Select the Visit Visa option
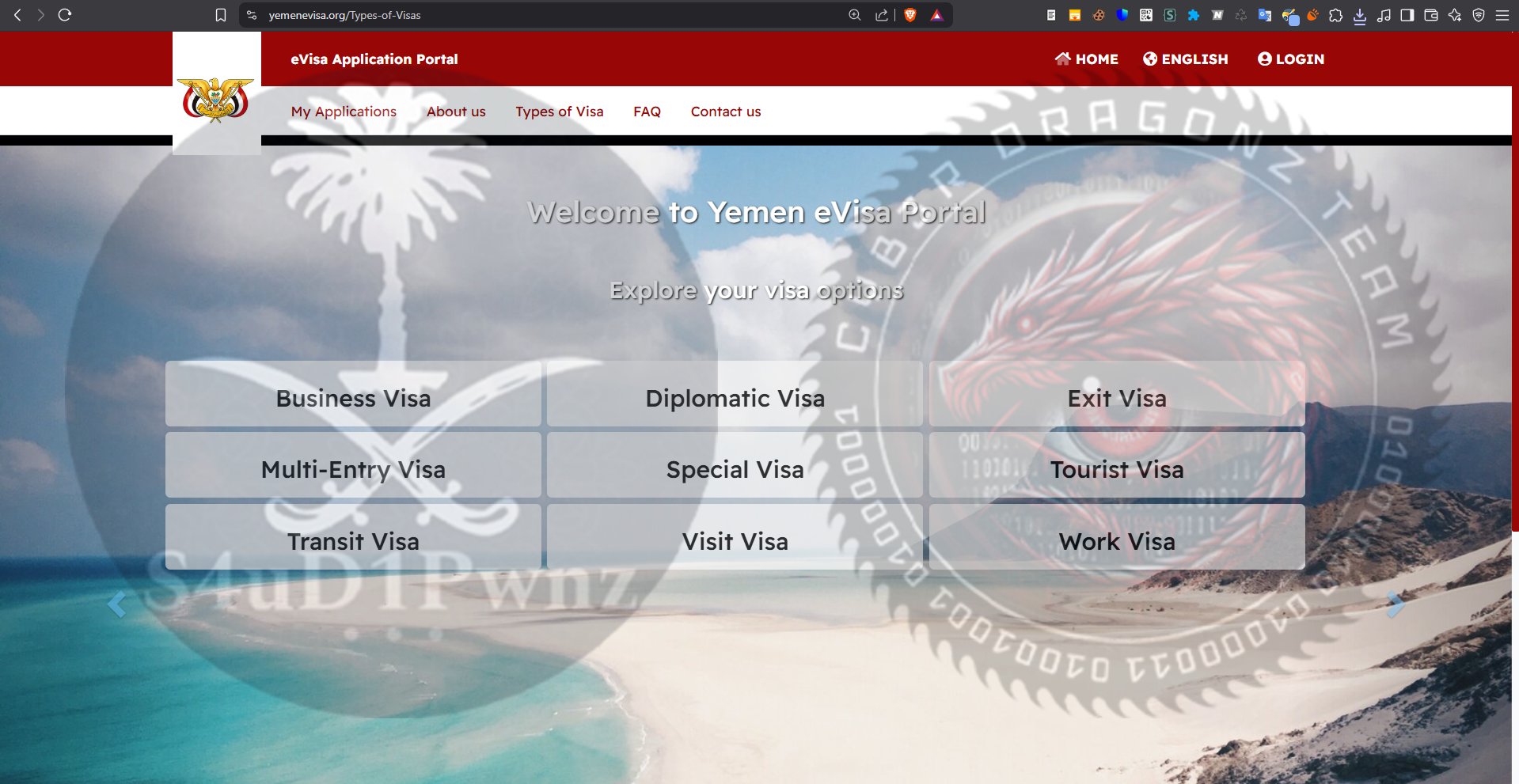Viewport: 1519px width, 784px height. tap(735, 537)
